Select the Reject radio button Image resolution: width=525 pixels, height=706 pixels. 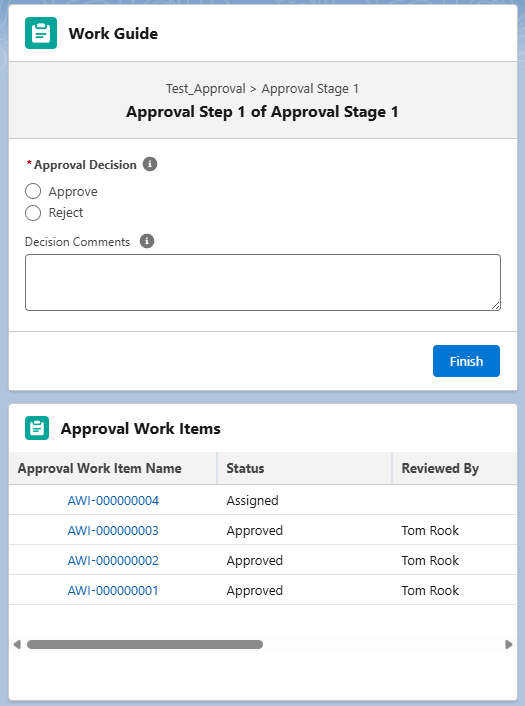coord(33,213)
